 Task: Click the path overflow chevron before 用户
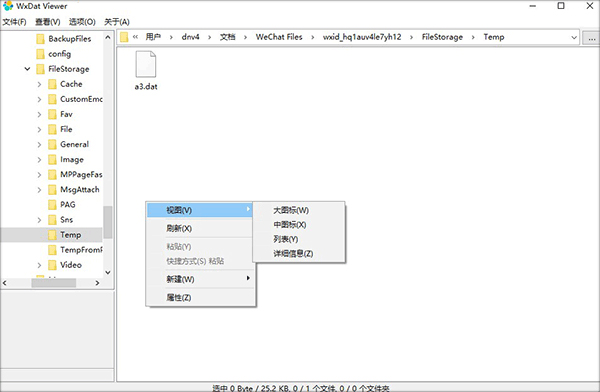[x=135, y=37]
